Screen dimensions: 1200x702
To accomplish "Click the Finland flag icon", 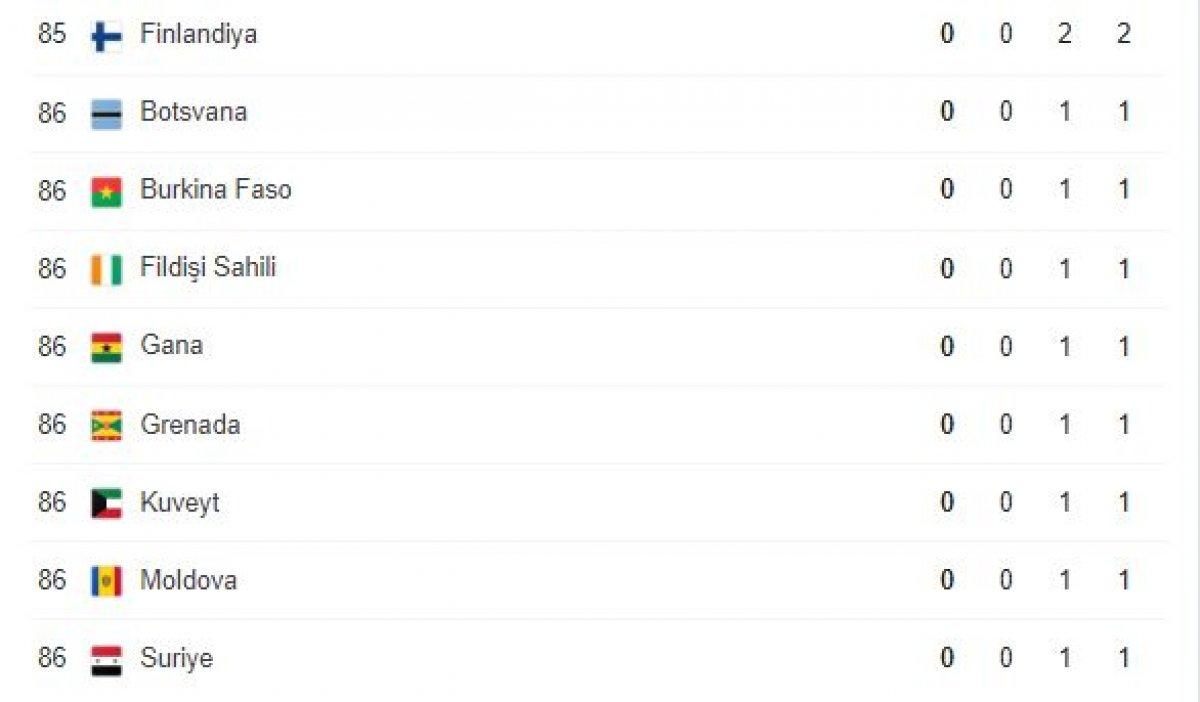I will pos(106,37).
